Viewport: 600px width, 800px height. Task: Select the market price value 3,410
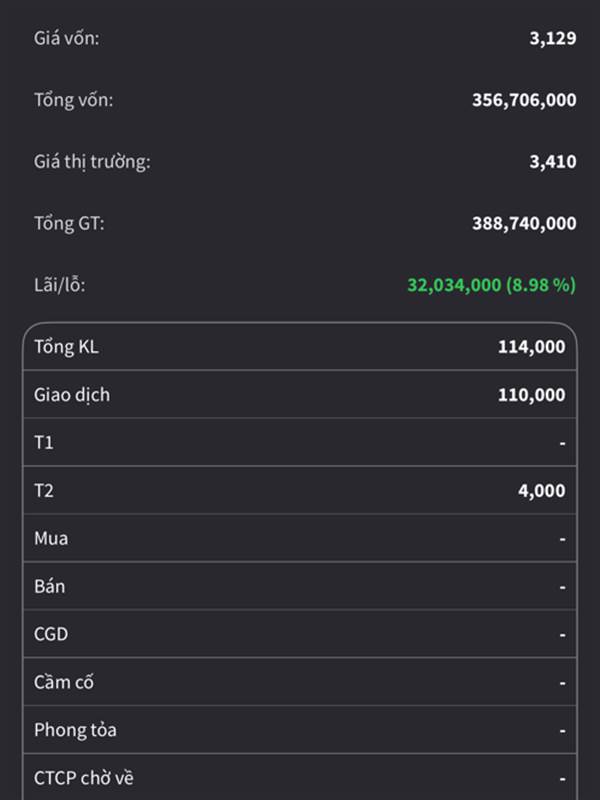[552, 161]
